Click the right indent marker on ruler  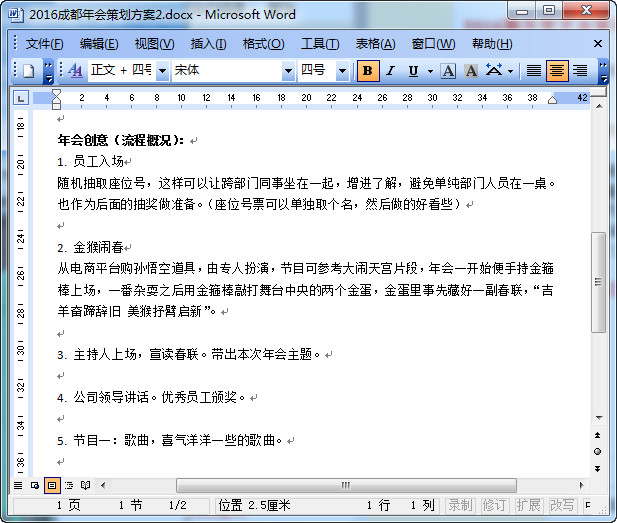(x=552, y=100)
